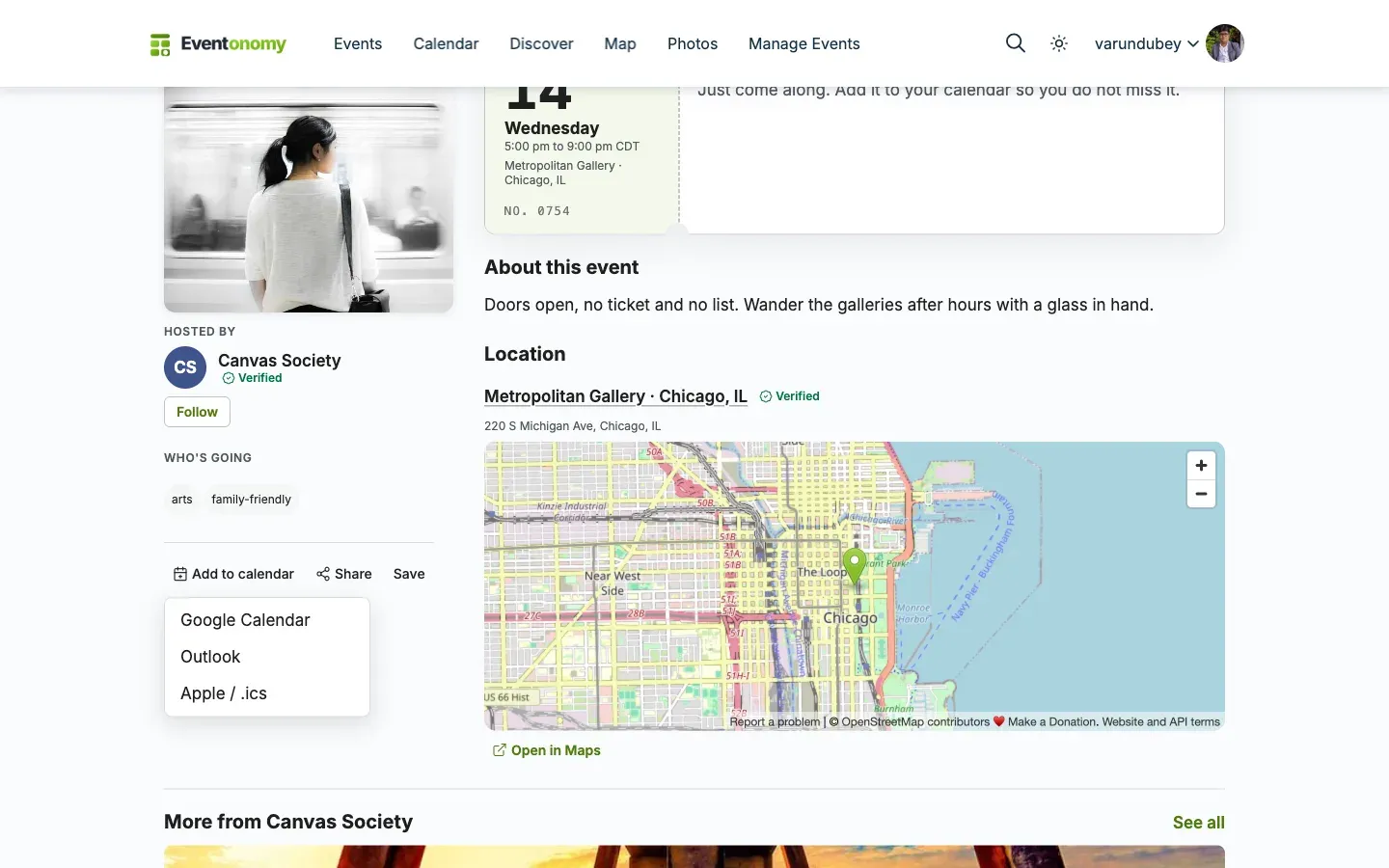1389x868 pixels.
Task: Click the 5:00 pm to 9:00 pm CDT time
Action: point(572,147)
